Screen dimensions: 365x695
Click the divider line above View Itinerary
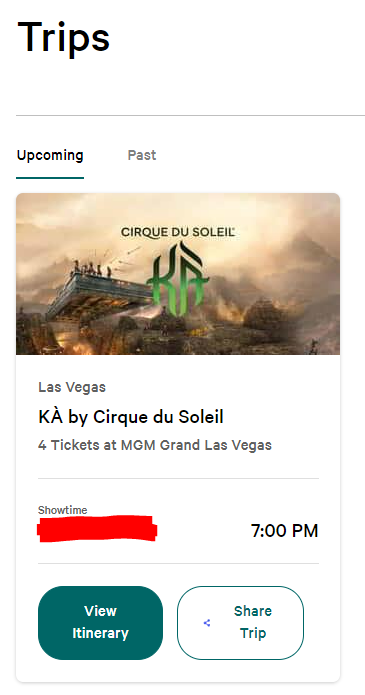point(178,563)
